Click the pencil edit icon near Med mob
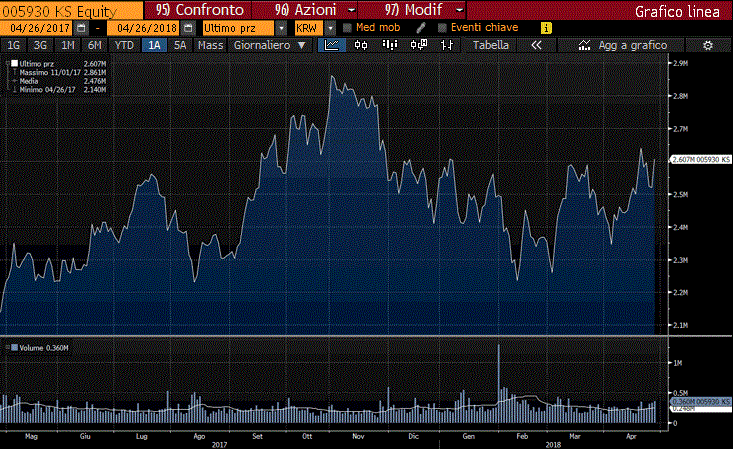 421,28
